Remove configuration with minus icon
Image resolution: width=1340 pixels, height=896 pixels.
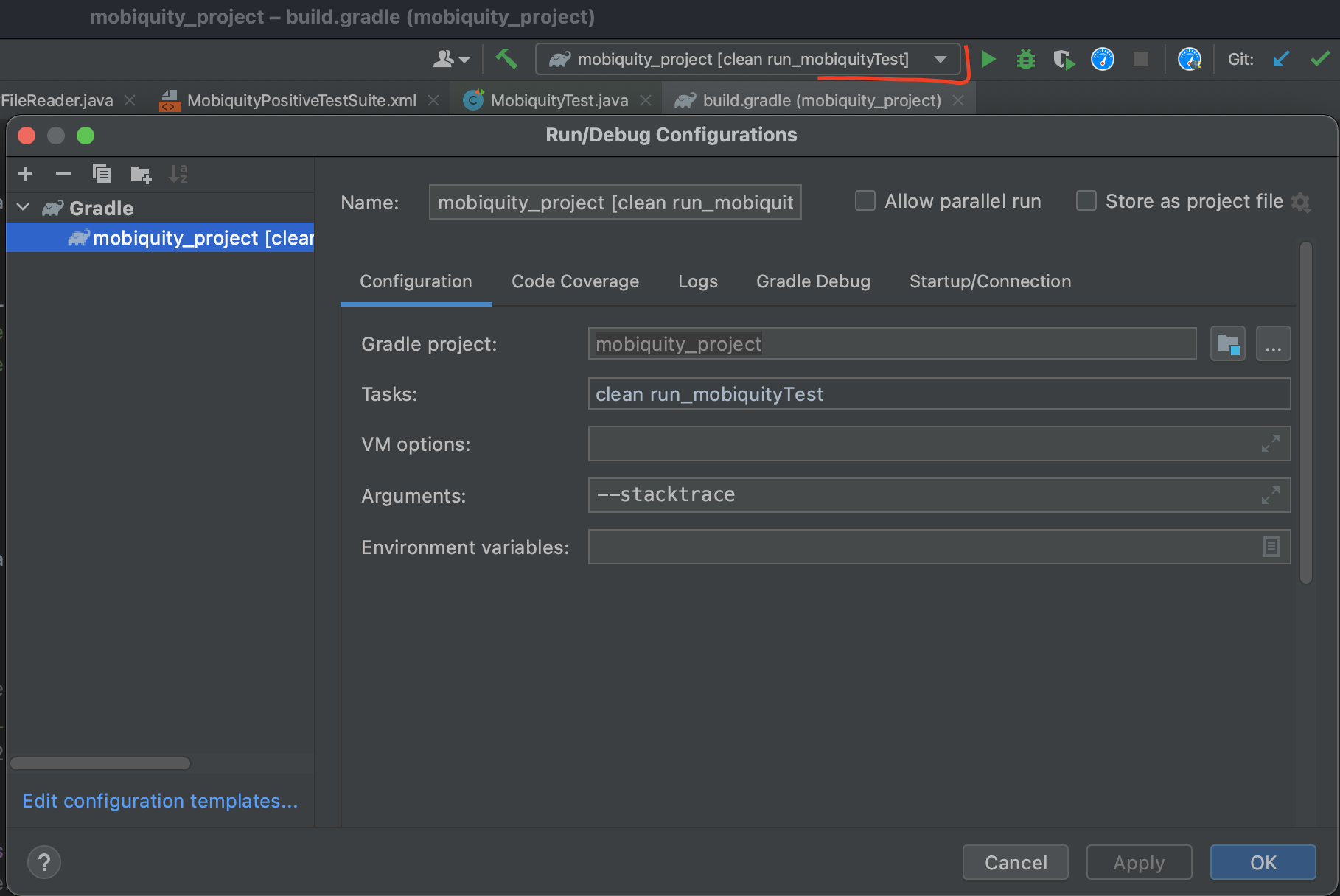63,174
